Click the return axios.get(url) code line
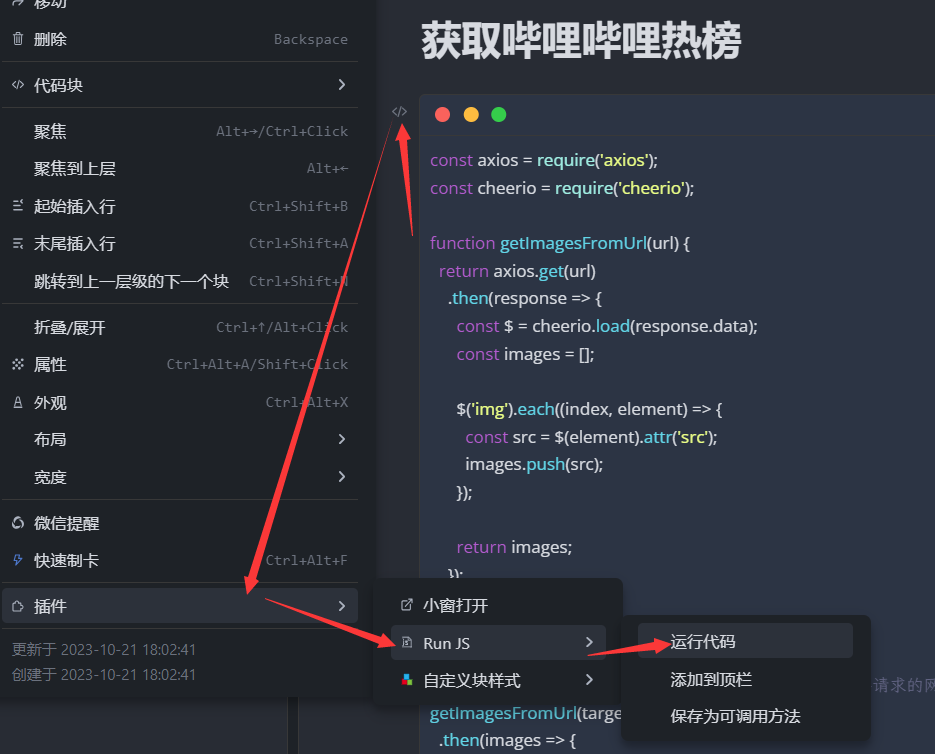The width and height of the screenshot is (935, 754). 517,271
